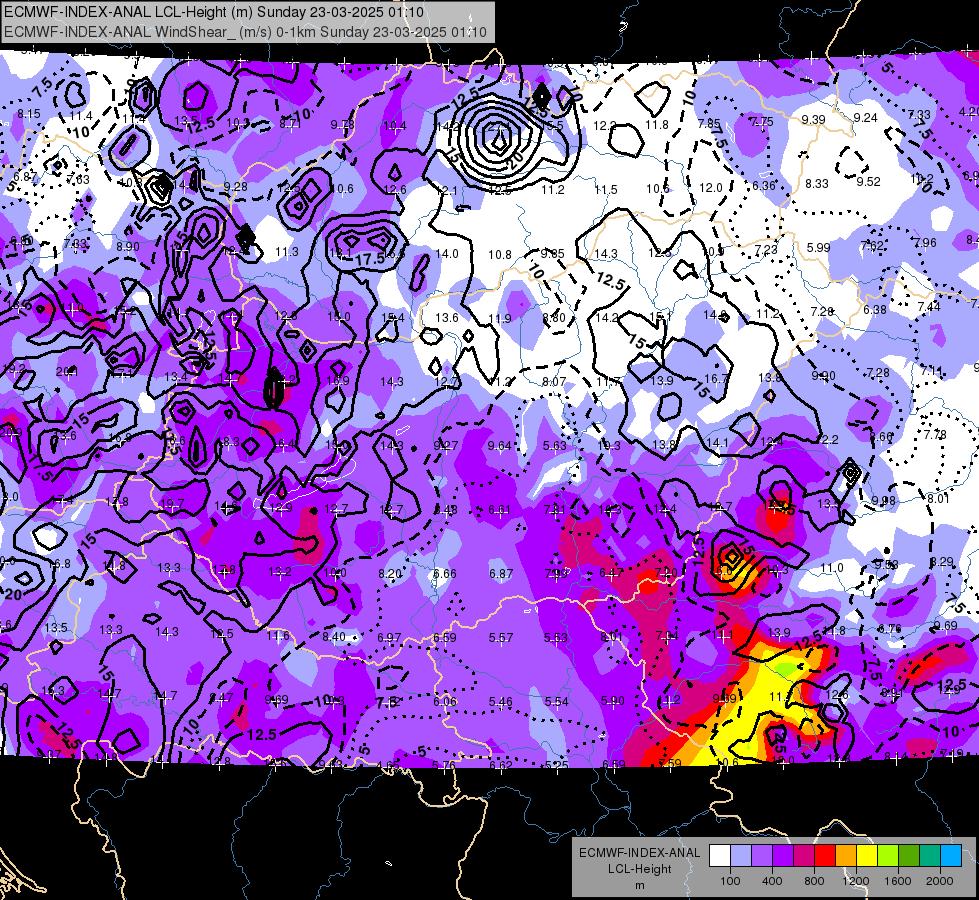This screenshot has width=979, height=900.
Task: Click the wind shear value 16.7
Action: coord(716,378)
